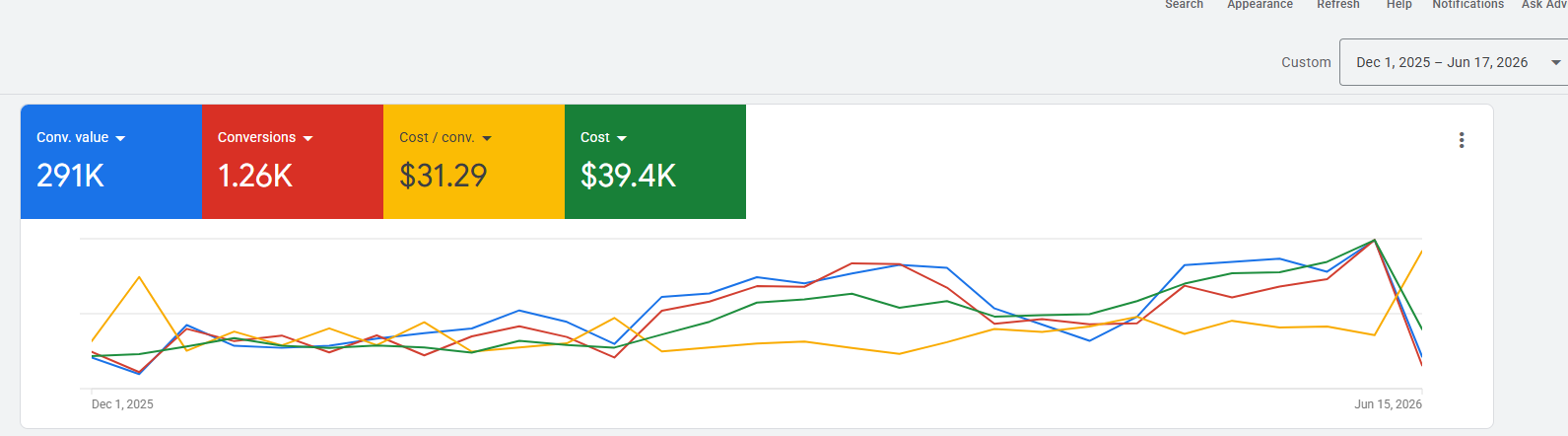Open the Conv. value metric dropdown arrow
Viewport: 1568px width, 436px height.
click(120, 138)
